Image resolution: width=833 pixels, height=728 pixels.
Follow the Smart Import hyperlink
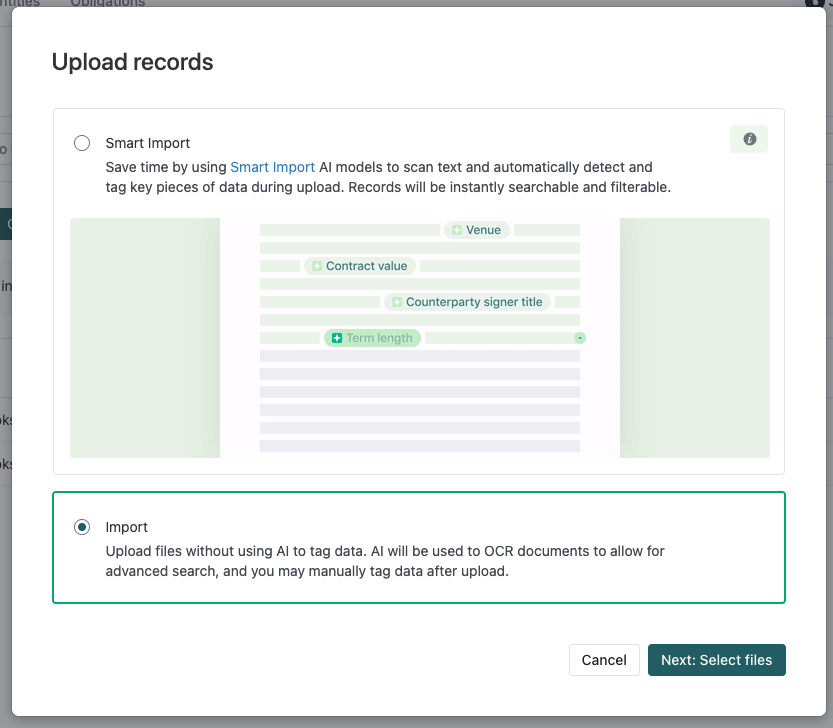click(273, 167)
